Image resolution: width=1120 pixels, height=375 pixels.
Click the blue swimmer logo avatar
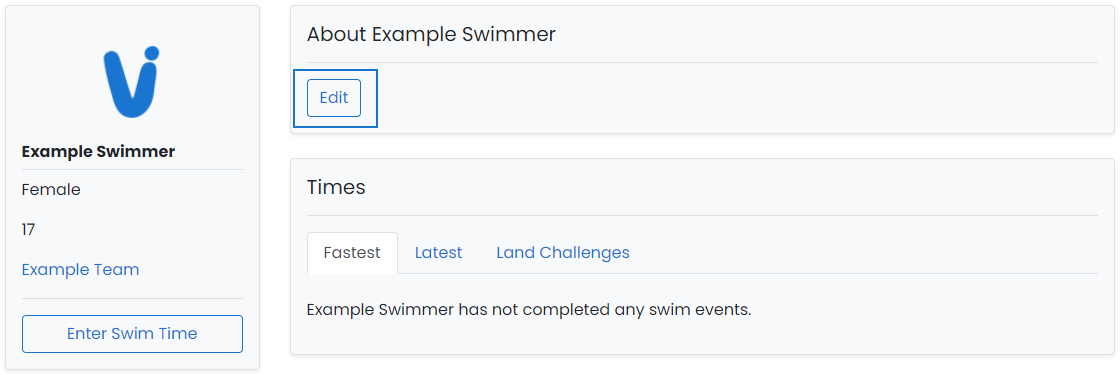[131, 82]
